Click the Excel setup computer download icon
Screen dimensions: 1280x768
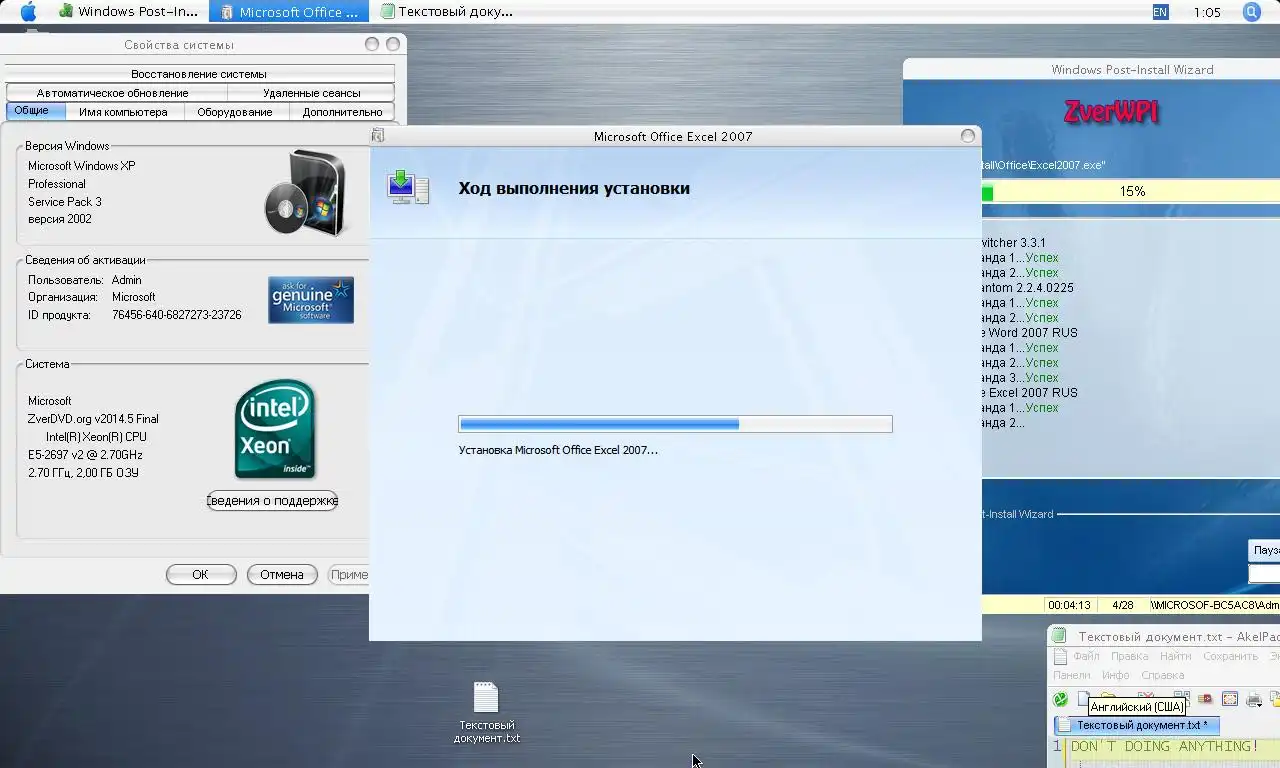pyautogui.click(x=408, y=187)
